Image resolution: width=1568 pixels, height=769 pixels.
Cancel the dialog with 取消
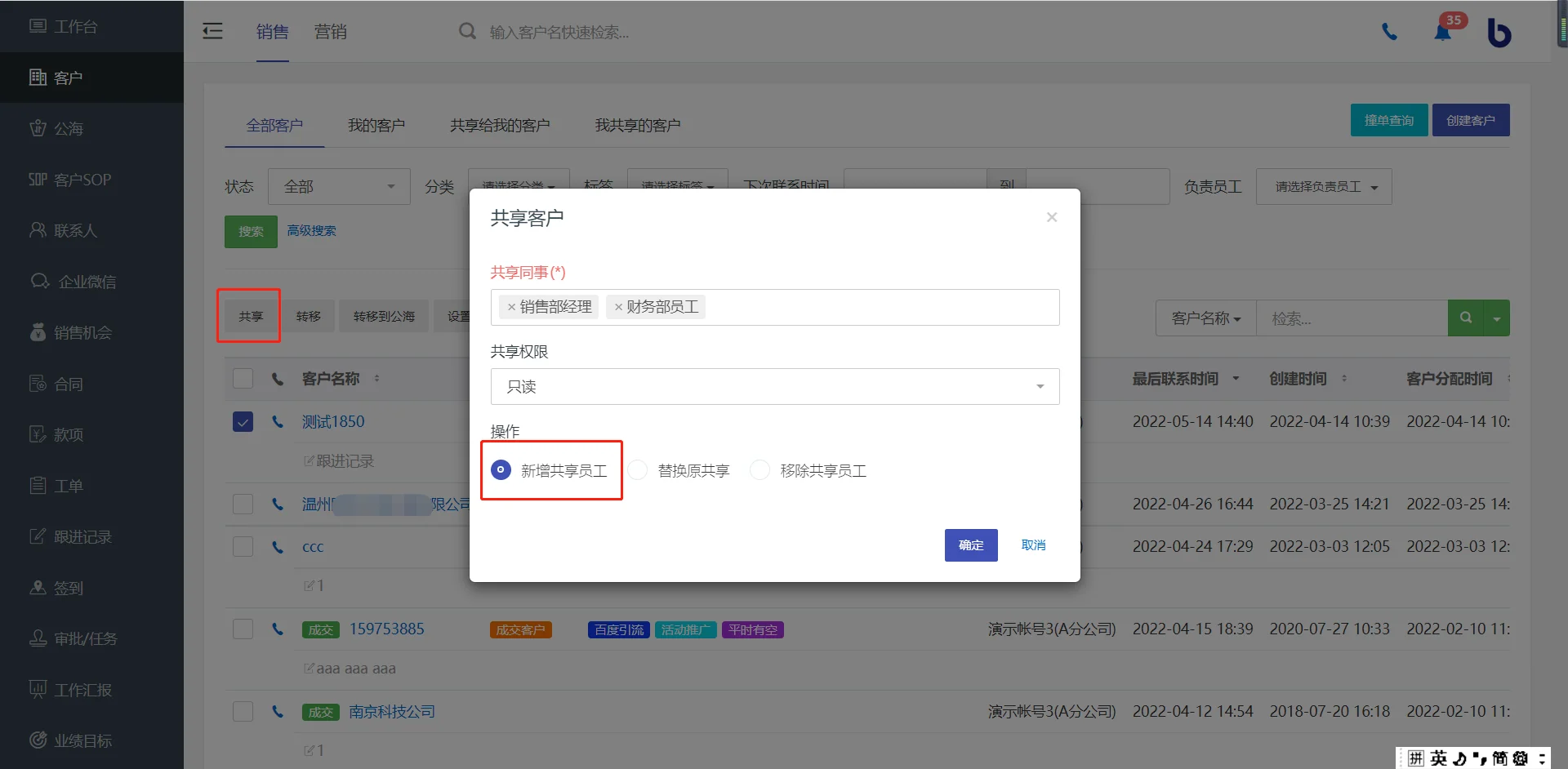[1033, 545]
